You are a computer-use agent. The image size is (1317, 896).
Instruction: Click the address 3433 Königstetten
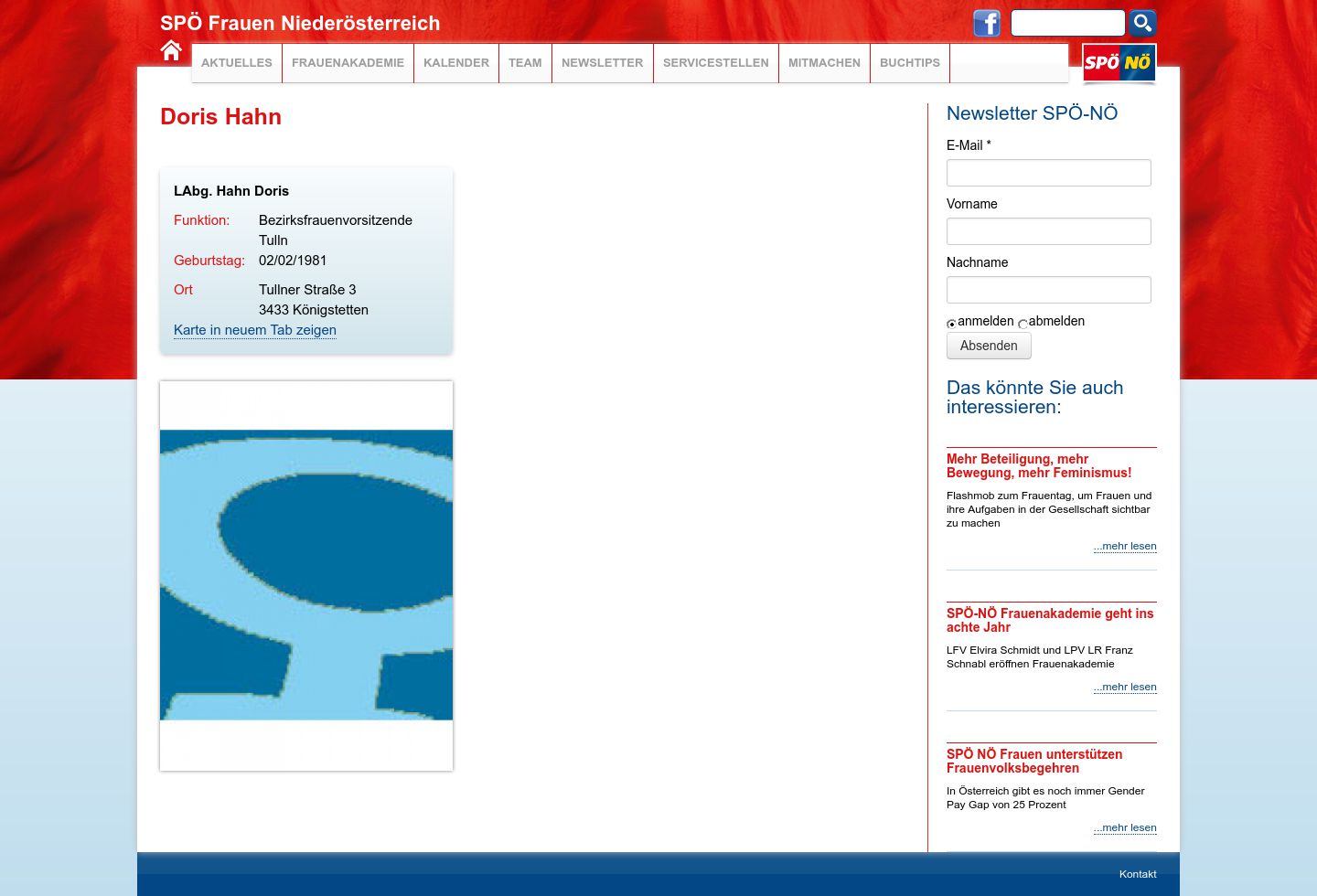[x=314, y=310]
